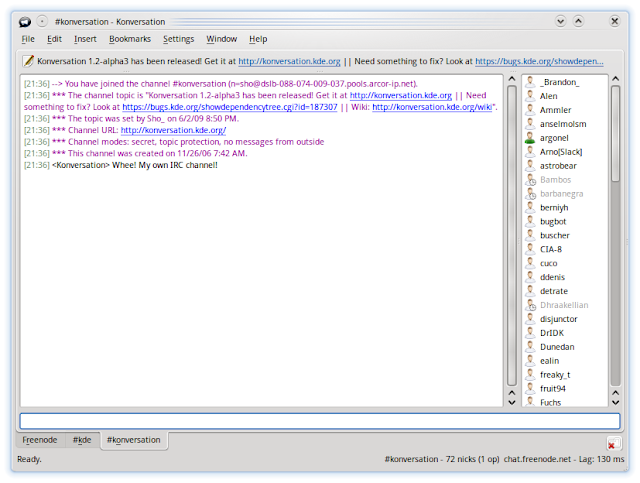The width and height of the screenshot is (640, 483).
Task: Click the Lag: 130 ms status entry
Action: pos(601,459)
